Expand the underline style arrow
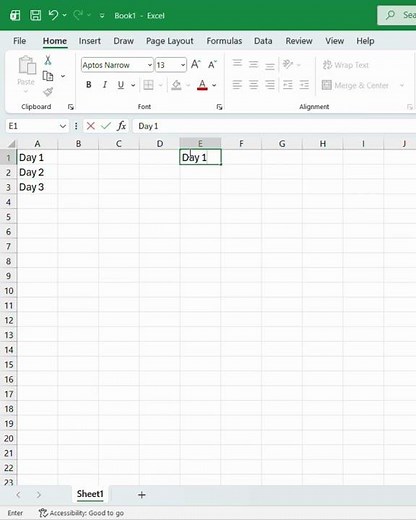416x520 pixels. tap(133, 85)
